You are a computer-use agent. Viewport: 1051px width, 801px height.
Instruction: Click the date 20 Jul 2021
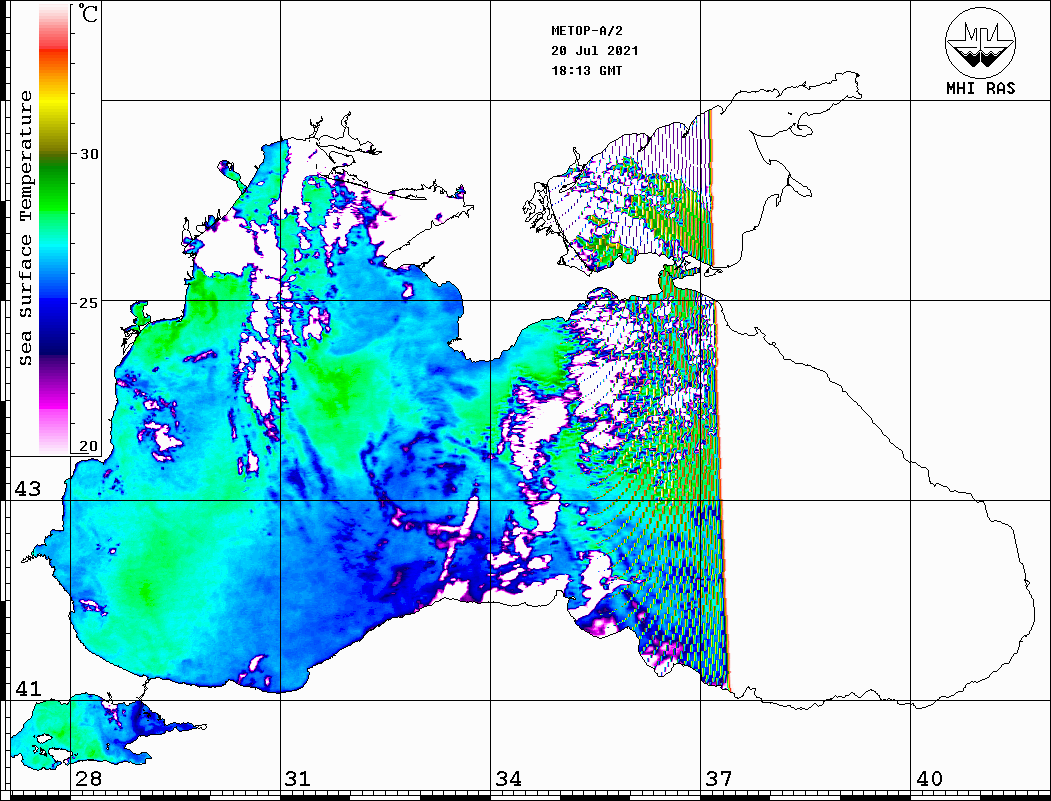click(x=595, y=51)
